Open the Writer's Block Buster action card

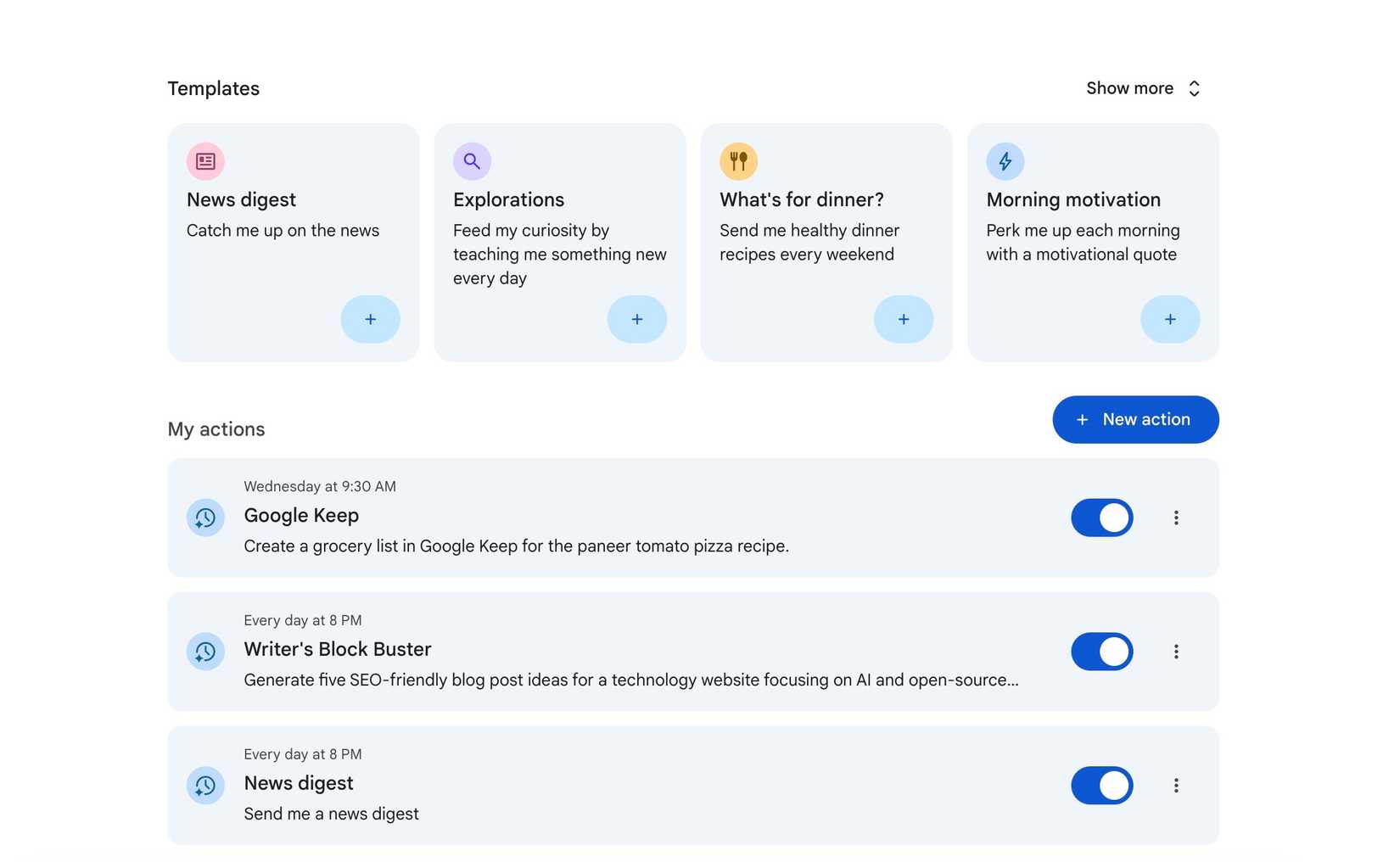[x=594, y=652]
